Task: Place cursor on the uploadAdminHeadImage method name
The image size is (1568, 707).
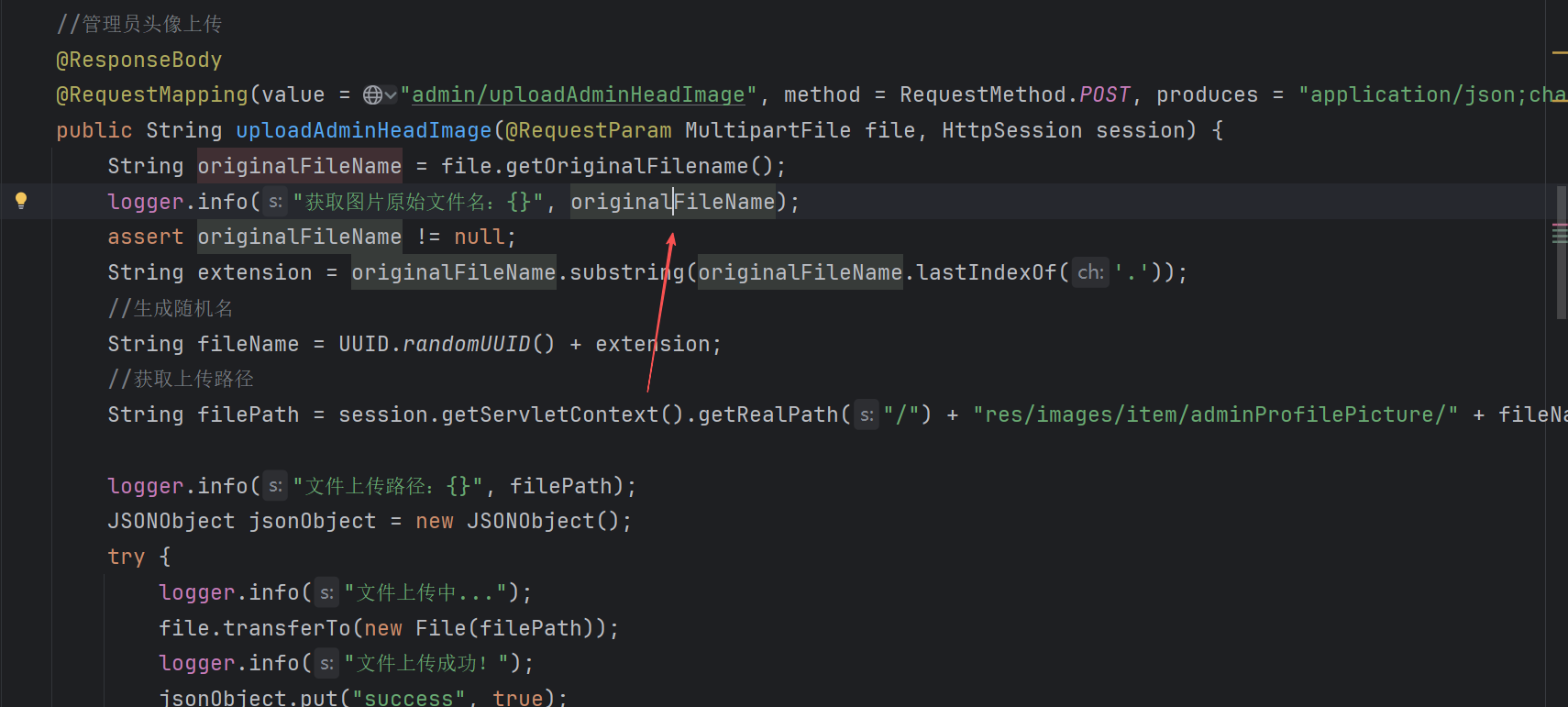Action: pos(364,130)
